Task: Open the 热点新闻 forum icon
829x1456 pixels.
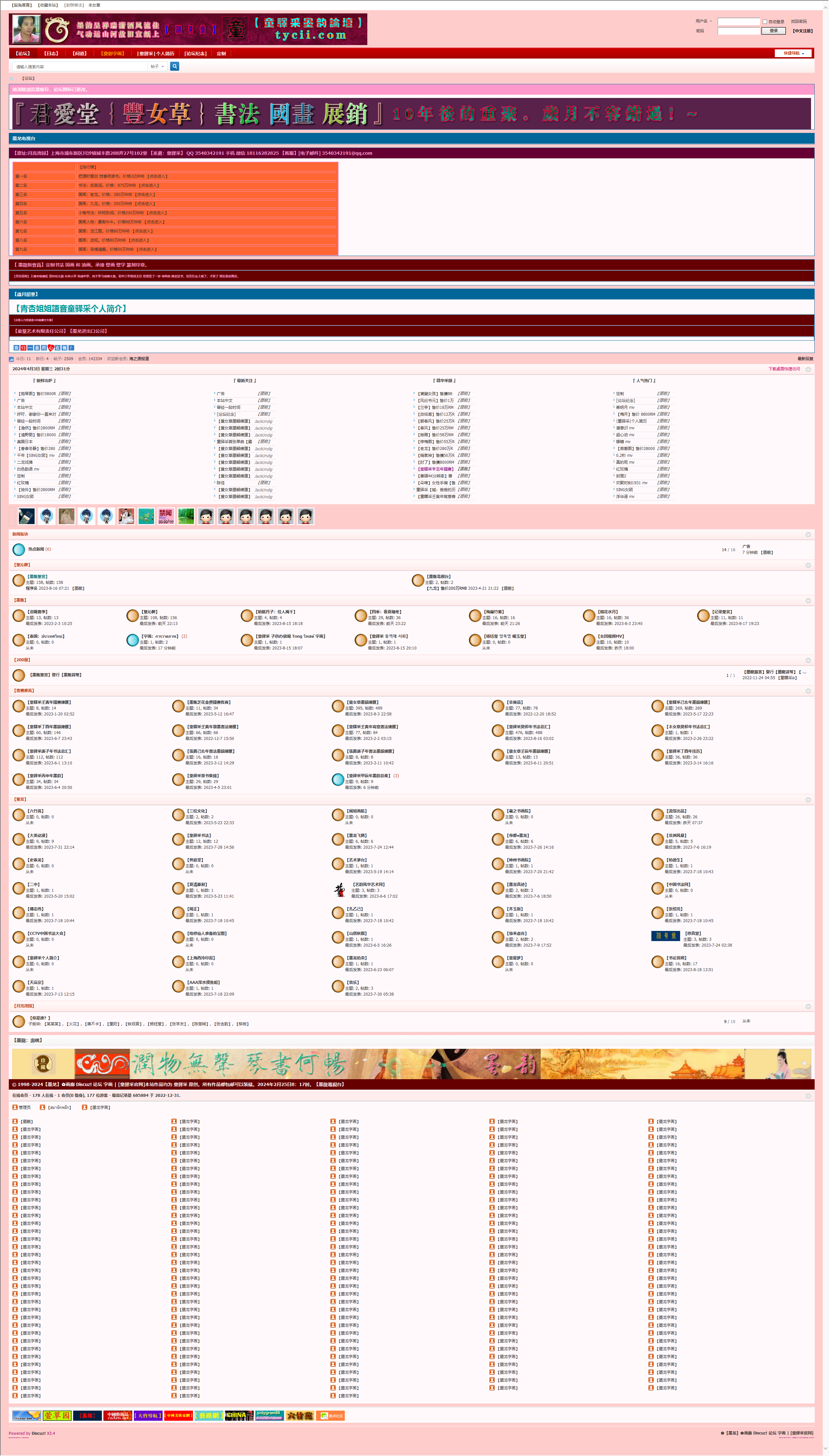Action: point(19,550)
